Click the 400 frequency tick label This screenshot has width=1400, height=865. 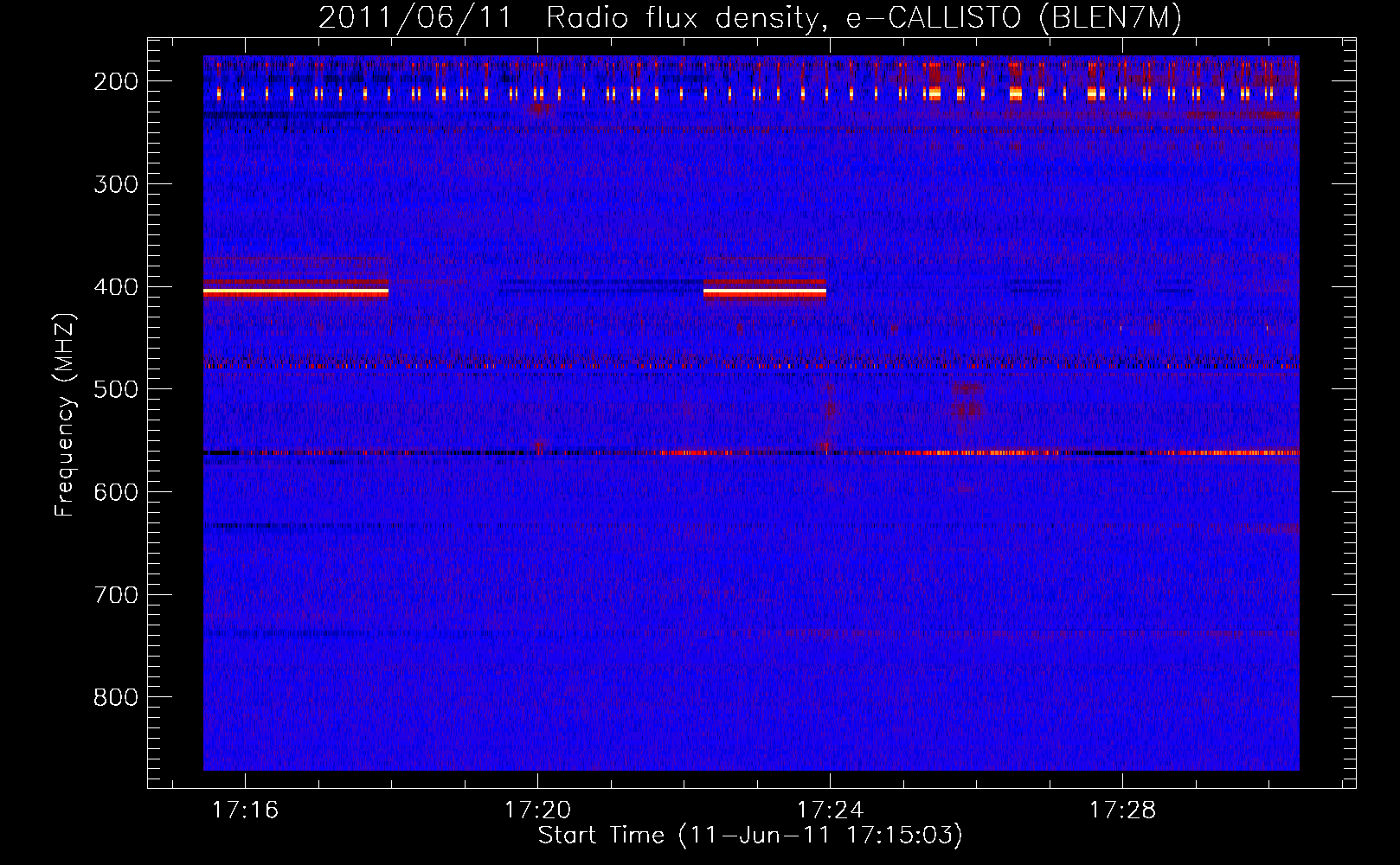[116, 287]
